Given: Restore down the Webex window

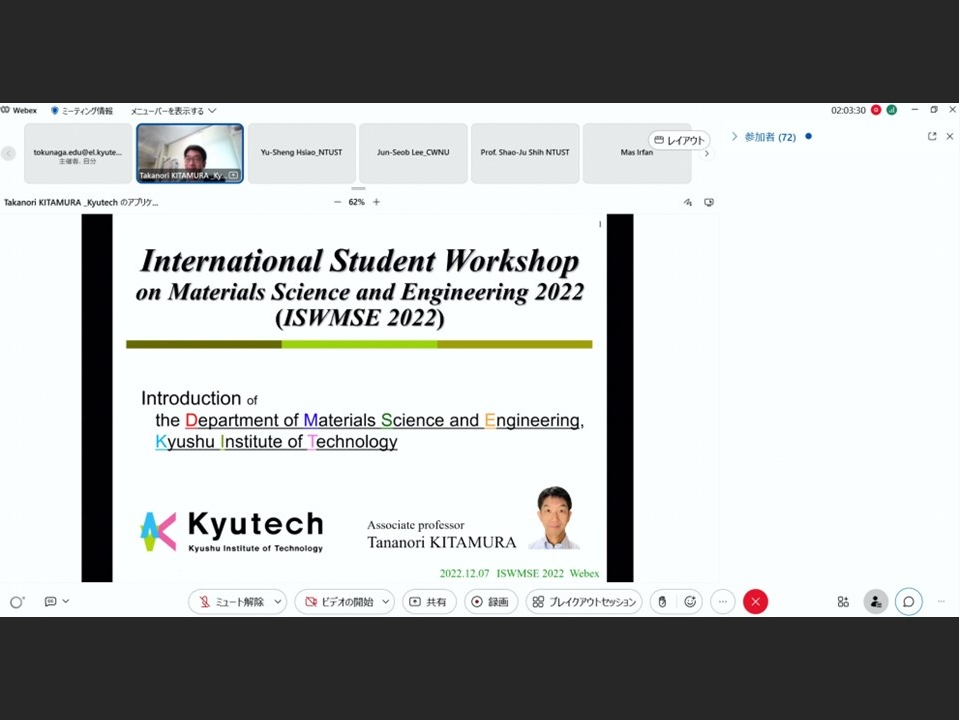Looking at the screenshot, I should [x=934, y=110].
